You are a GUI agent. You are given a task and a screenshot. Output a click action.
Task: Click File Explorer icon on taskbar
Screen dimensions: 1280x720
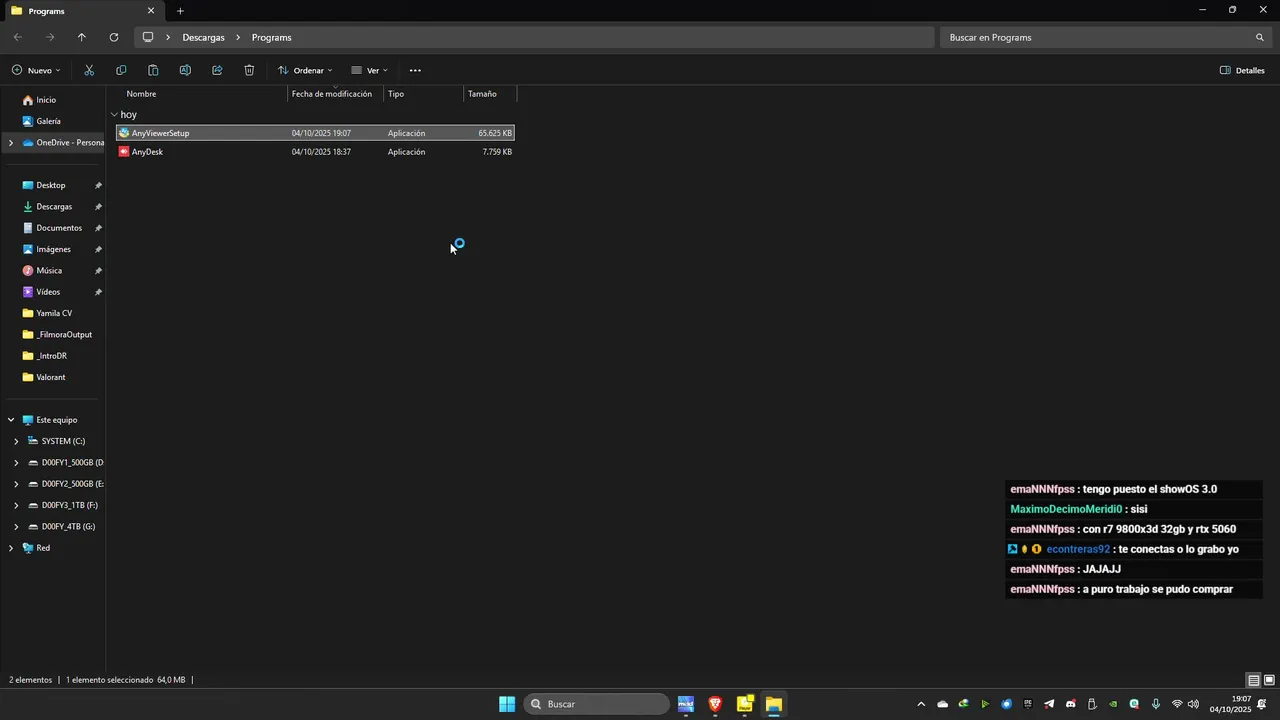click(x=773, y=704)
